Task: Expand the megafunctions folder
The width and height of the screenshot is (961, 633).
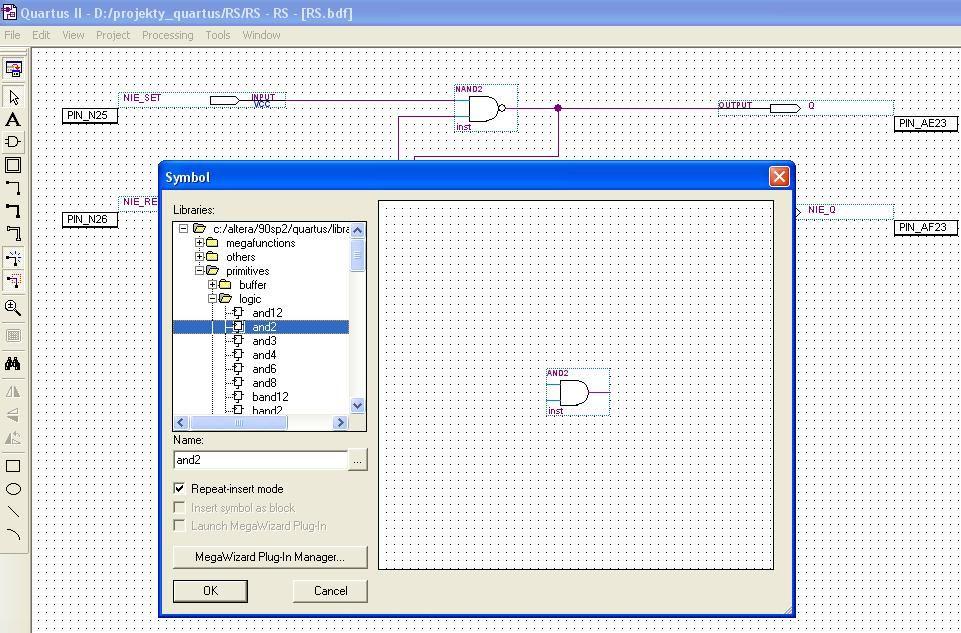Action: (x=199, y=243)
